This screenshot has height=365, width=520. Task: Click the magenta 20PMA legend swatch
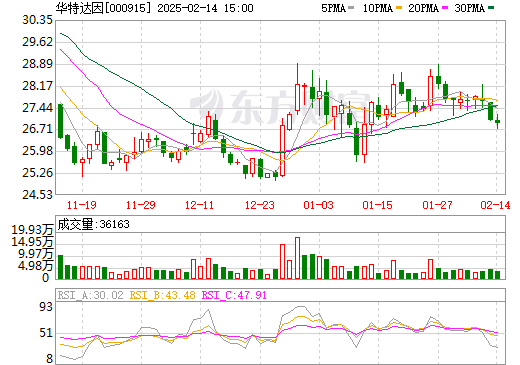click(x=445, y=7)
